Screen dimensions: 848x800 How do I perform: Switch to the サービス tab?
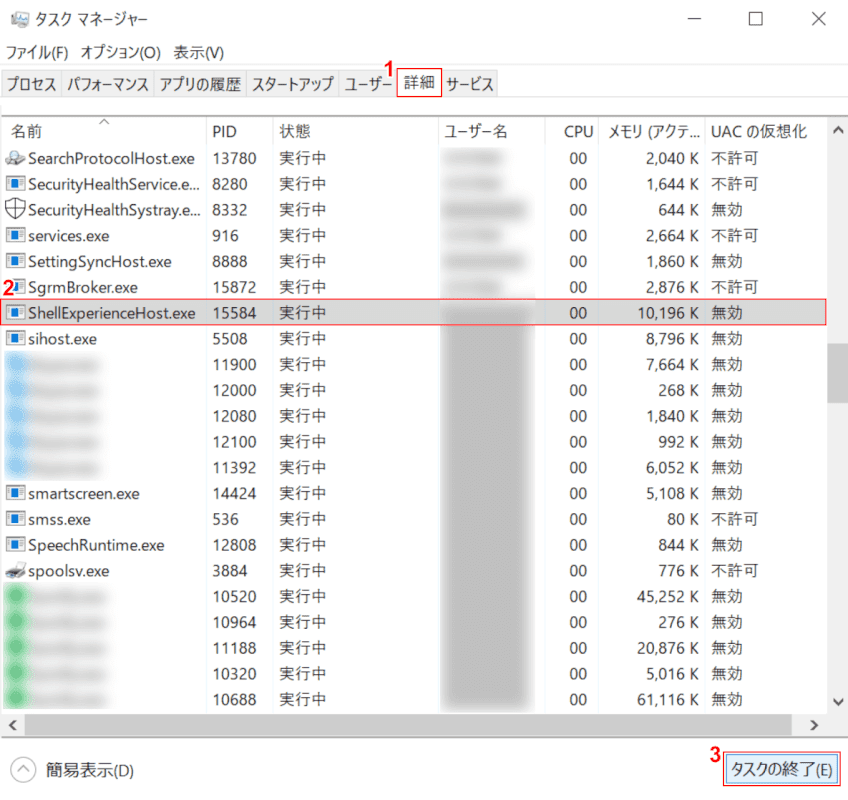click(x=470, y=84)
